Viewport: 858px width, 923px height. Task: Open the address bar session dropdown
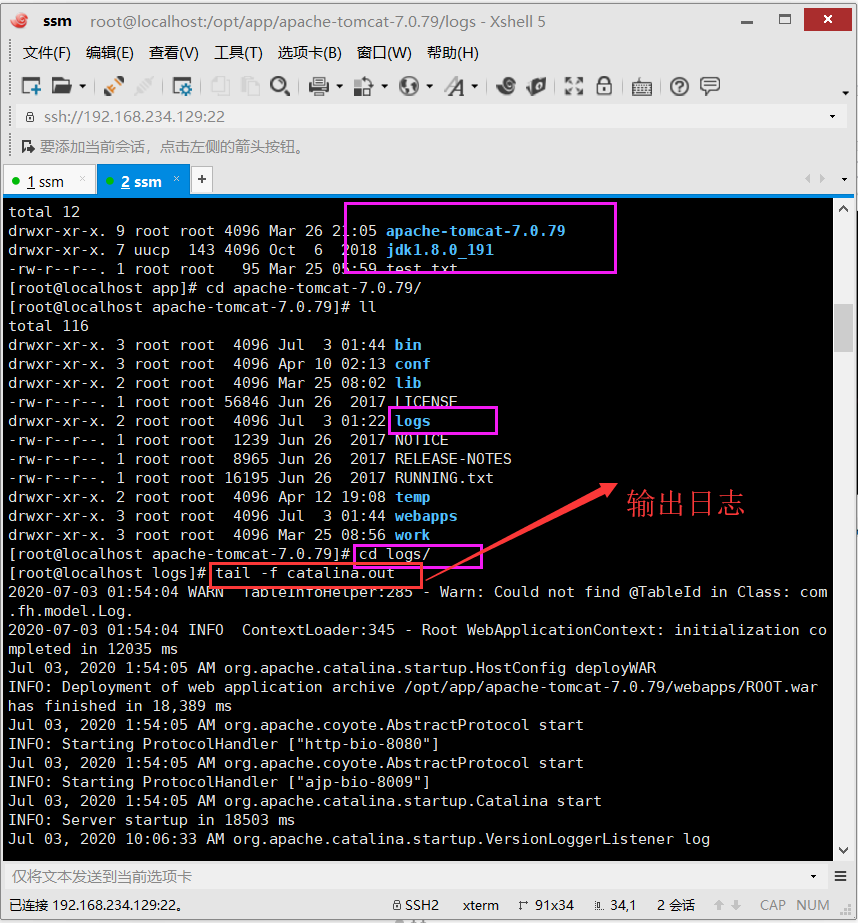point(833,116)
